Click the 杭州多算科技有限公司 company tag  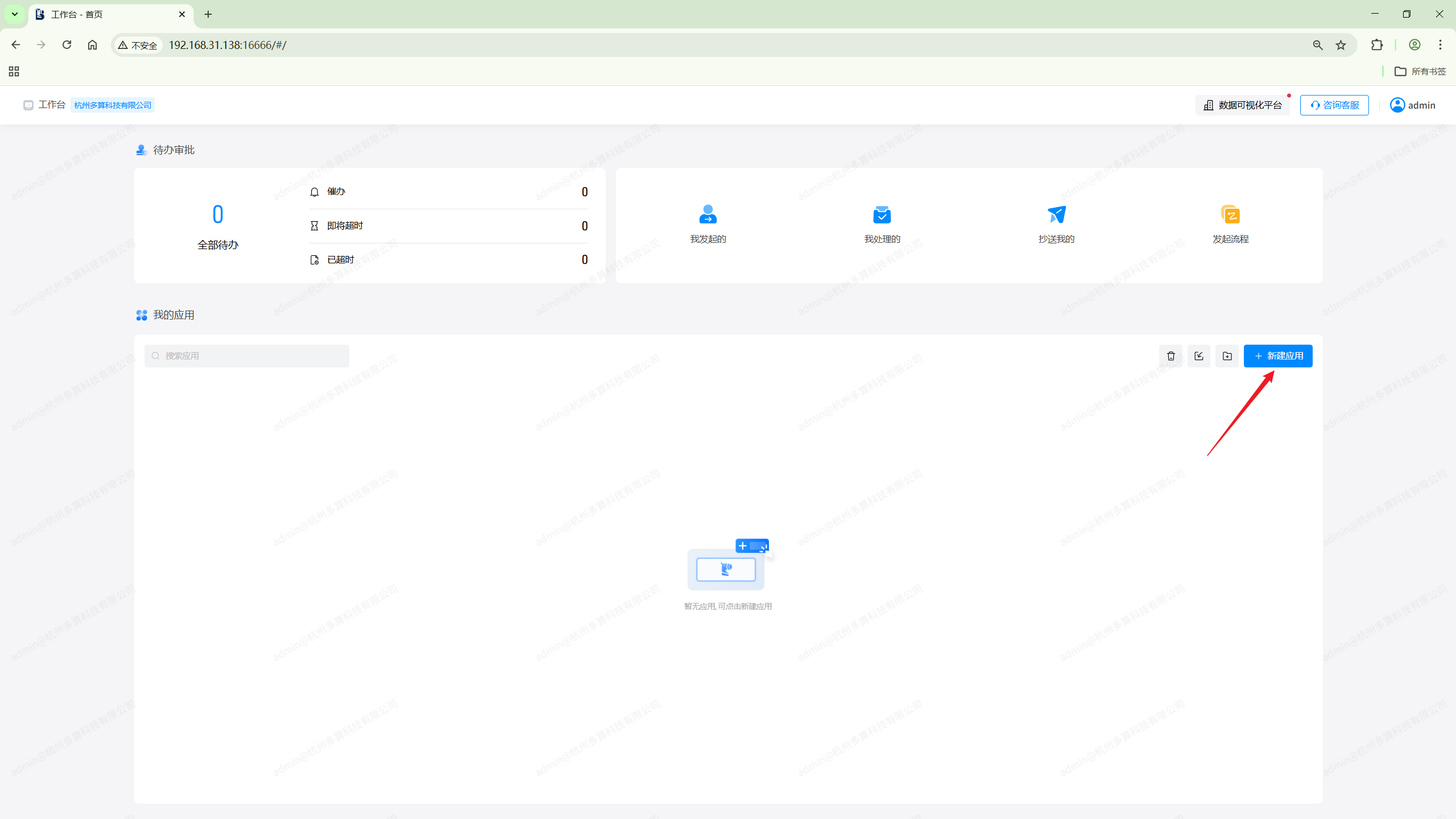tap(113, 105)
